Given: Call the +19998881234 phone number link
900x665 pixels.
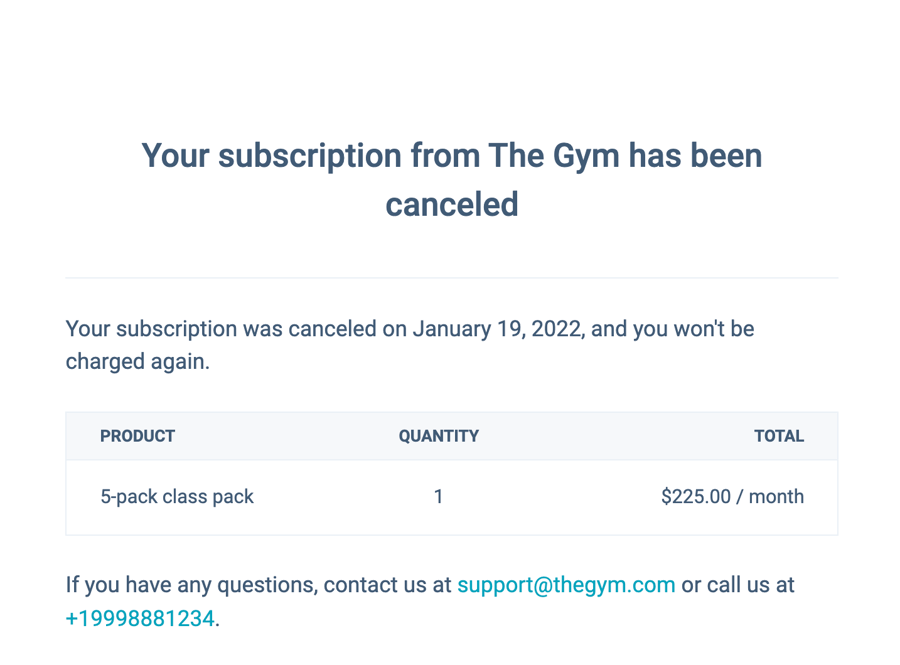Looking at the screenshot, I should click(x=140, y=618).
